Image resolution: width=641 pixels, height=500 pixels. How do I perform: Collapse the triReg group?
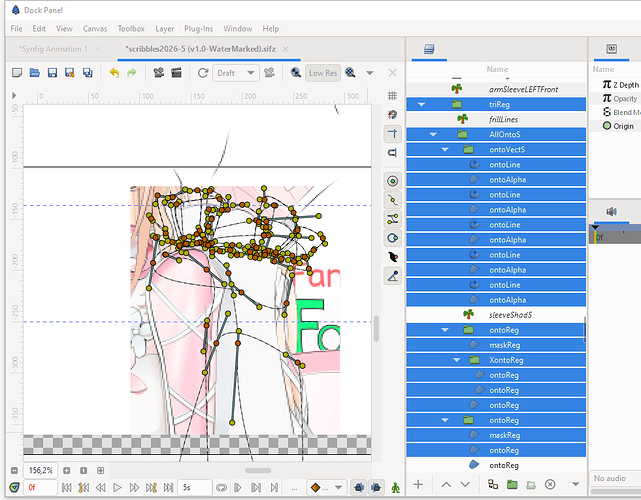[x=421, y=104]
